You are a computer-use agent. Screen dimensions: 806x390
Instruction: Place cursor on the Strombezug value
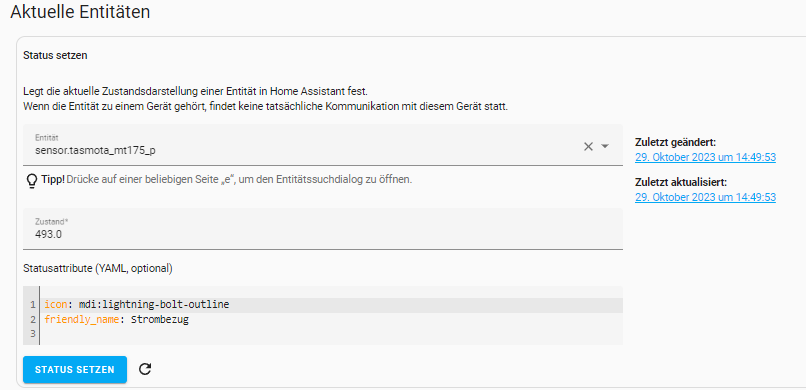tap(158, 320)
